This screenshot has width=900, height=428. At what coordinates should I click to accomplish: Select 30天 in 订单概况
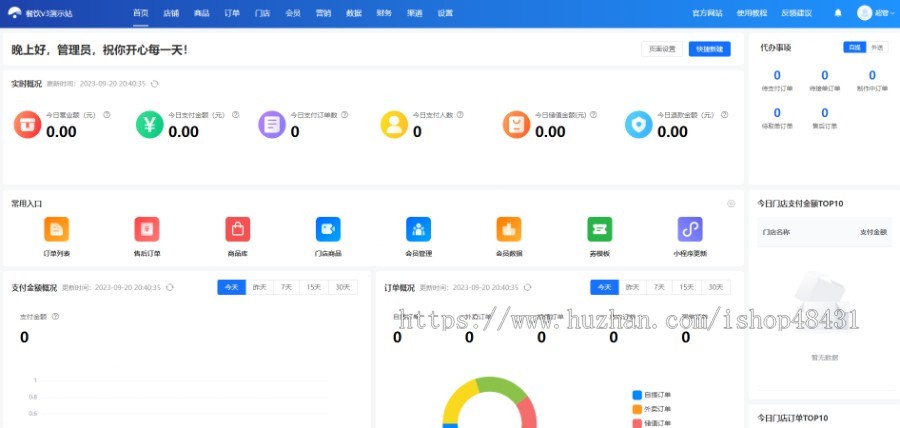point(716,287)
